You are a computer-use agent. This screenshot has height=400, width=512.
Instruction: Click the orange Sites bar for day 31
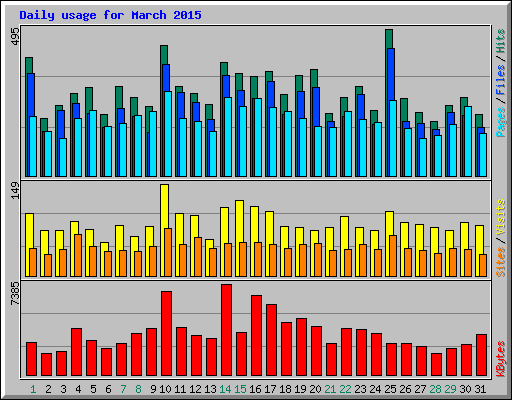483,265
